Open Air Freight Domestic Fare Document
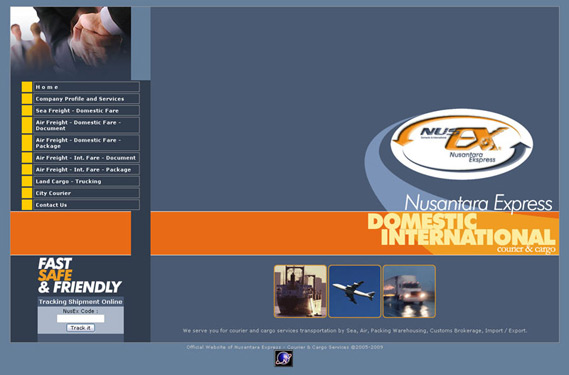 (86, 125)
